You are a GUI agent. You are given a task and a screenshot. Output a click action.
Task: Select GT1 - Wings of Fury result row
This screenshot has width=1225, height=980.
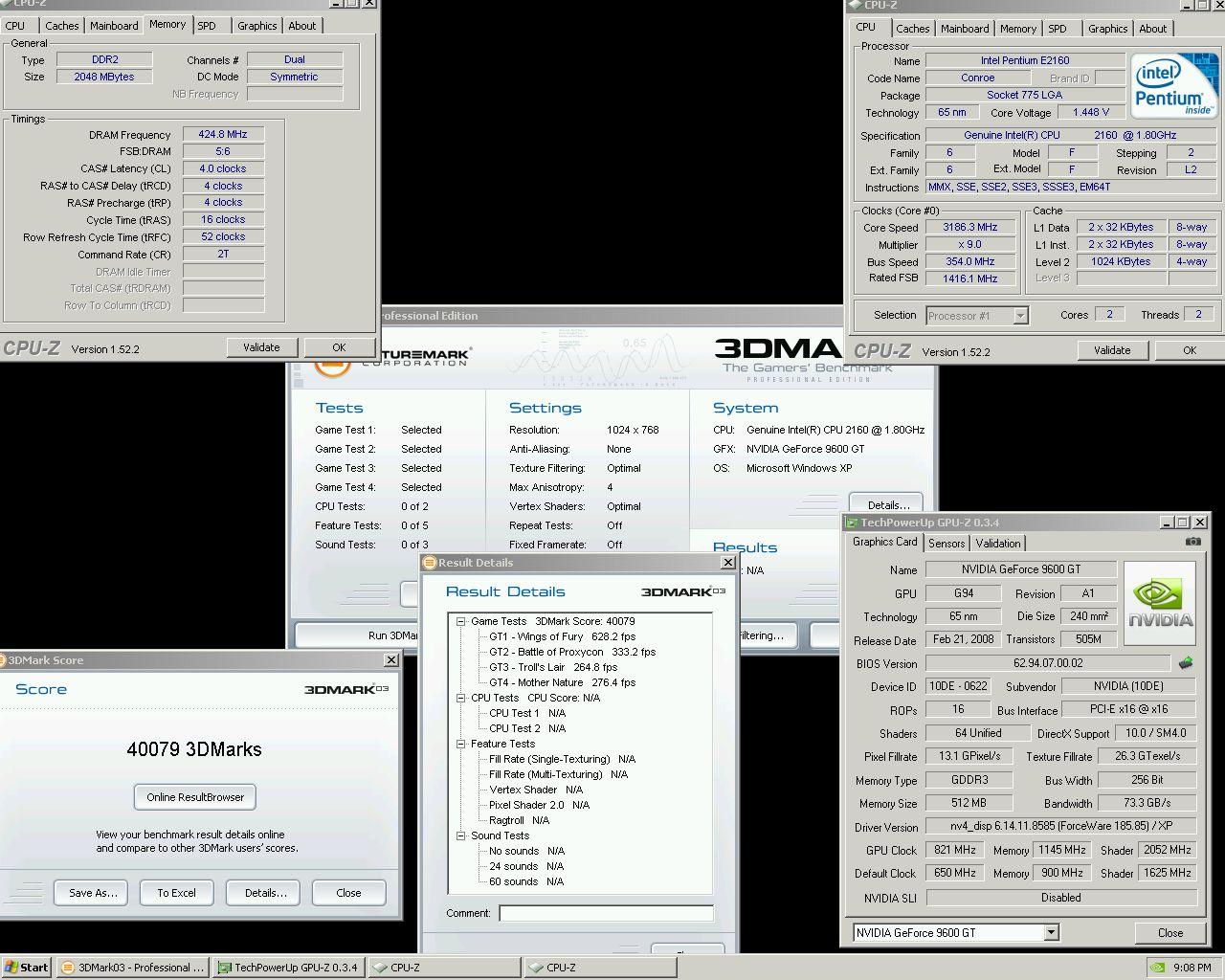click(562, 636)
